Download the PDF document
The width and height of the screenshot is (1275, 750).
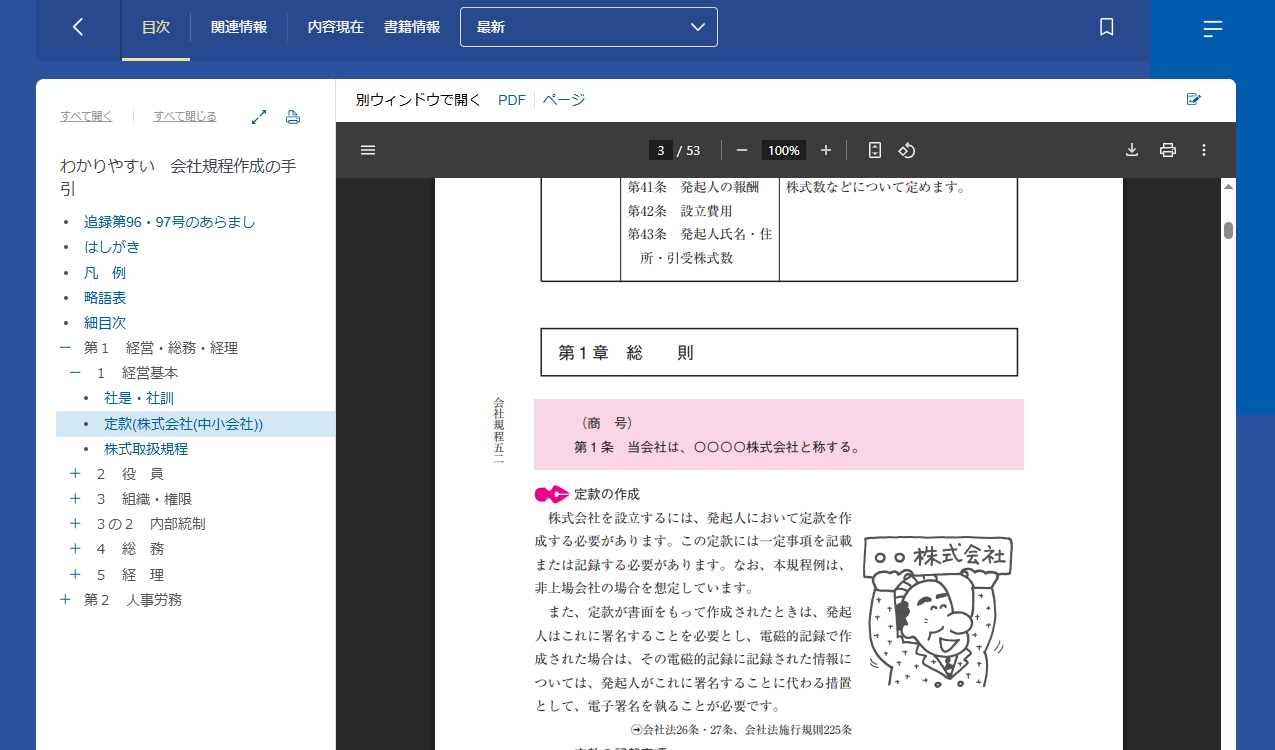tap(1132, 150)
